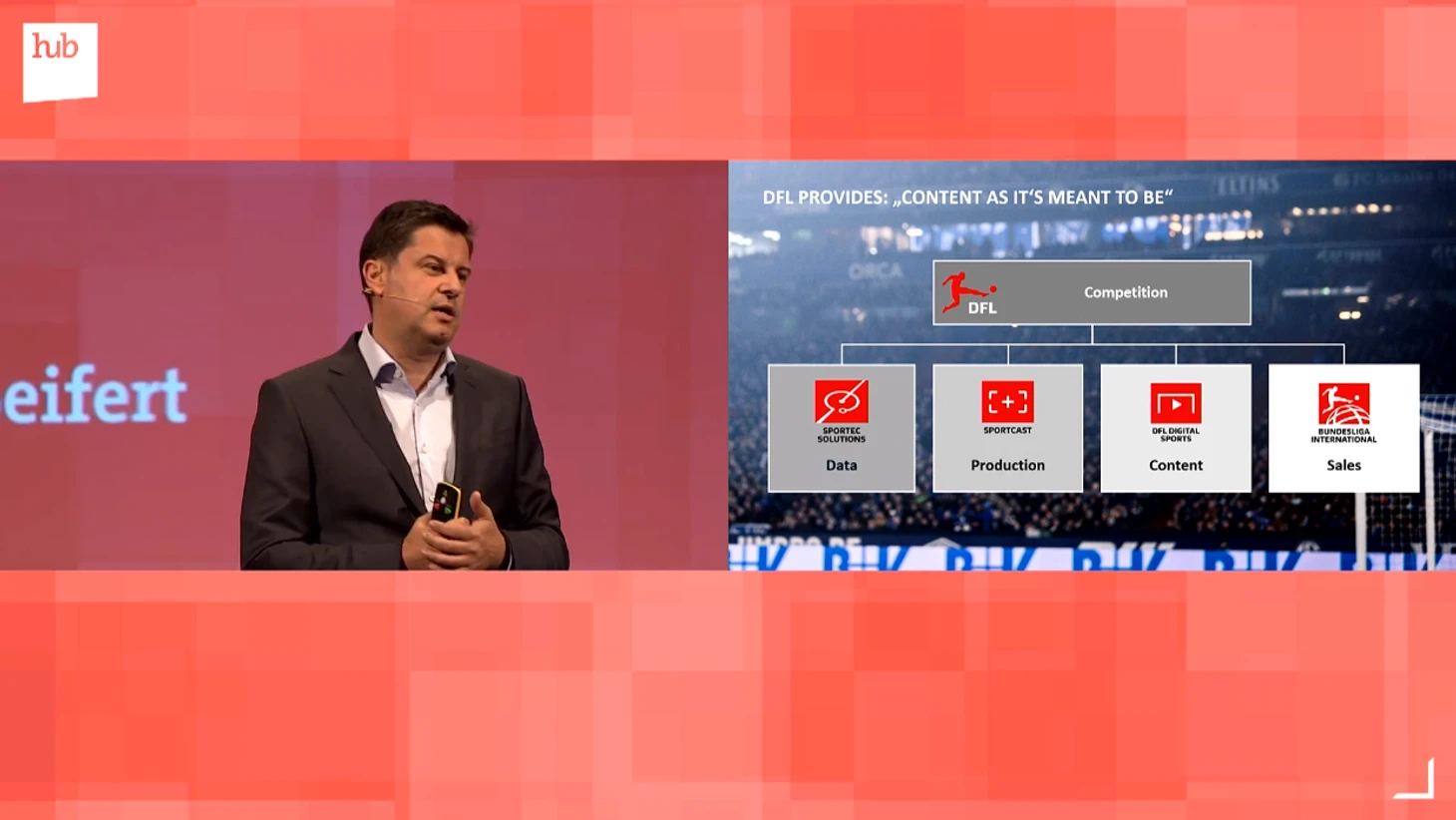Screen dimensions: 1456x820
Task: Select the Production label
Action: point(1007,465)
